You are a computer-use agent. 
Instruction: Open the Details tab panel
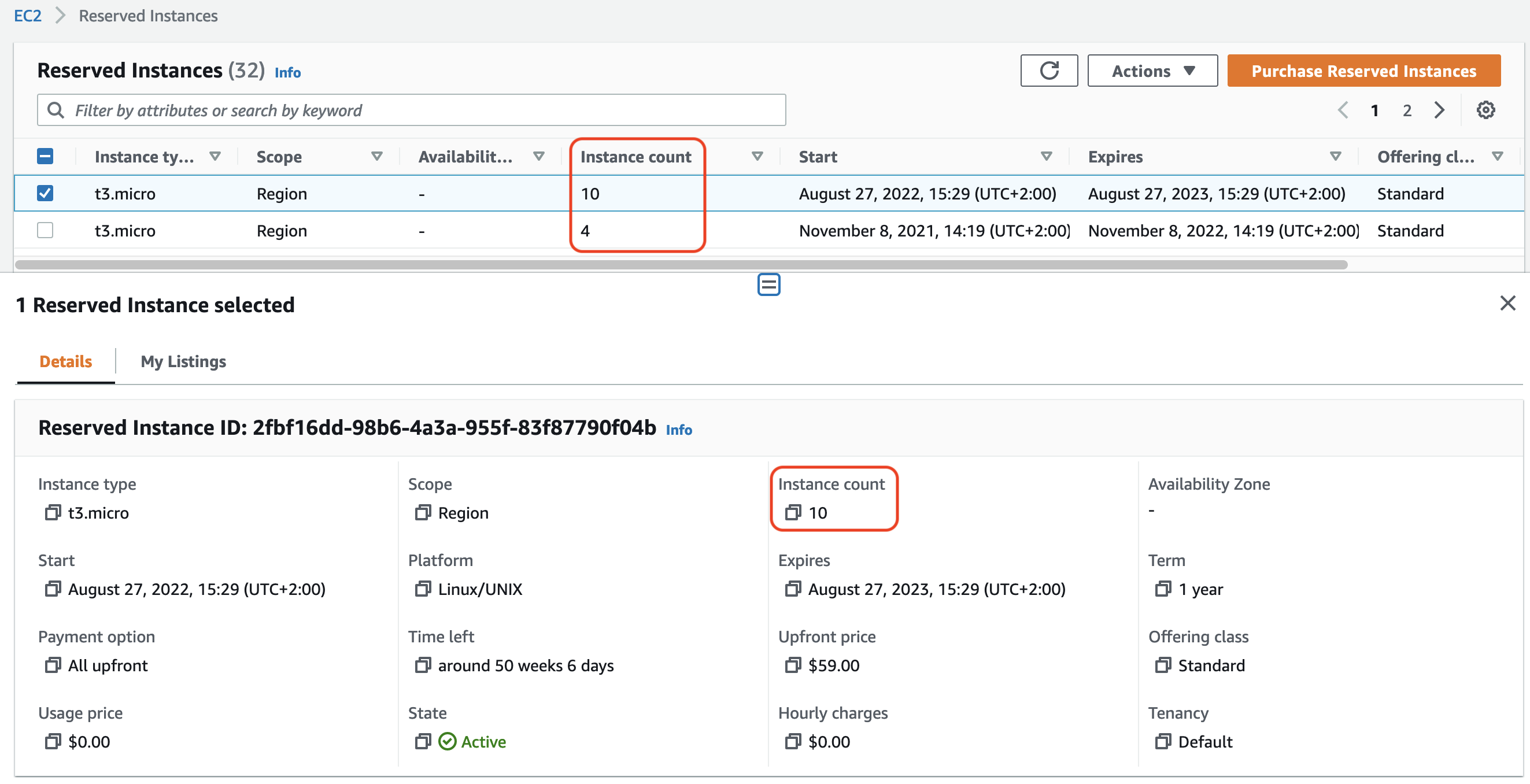(x=65, y=362)
